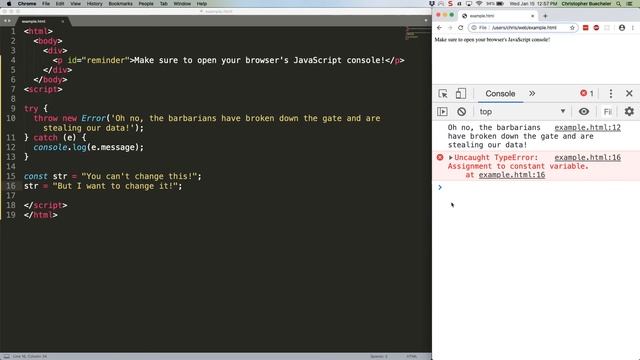Click the red S icon in menu bar
Viewport: 640px width, 360px height.
450,4
